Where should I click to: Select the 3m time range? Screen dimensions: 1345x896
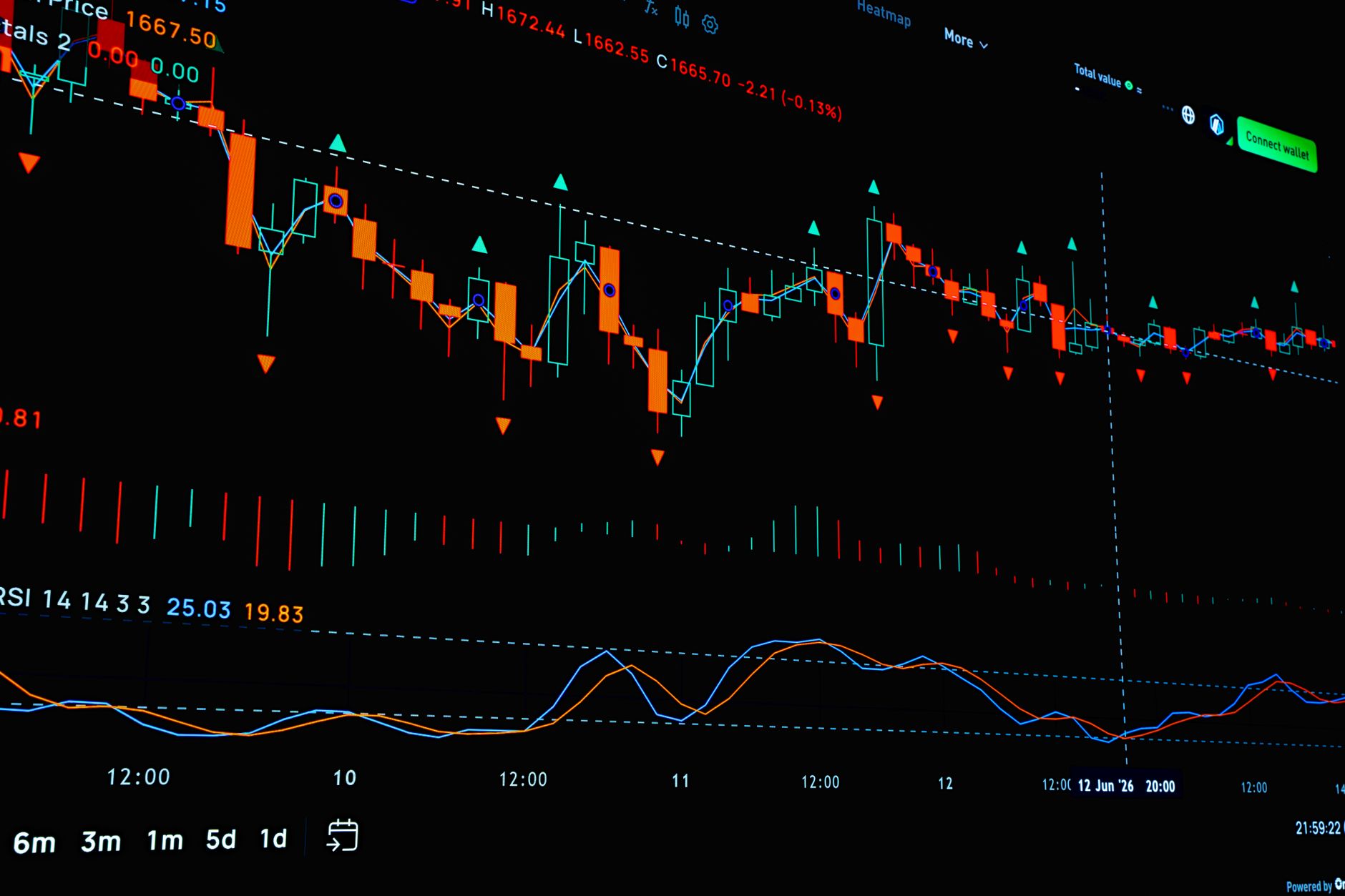pyautogui.click(x=101, y=842)
